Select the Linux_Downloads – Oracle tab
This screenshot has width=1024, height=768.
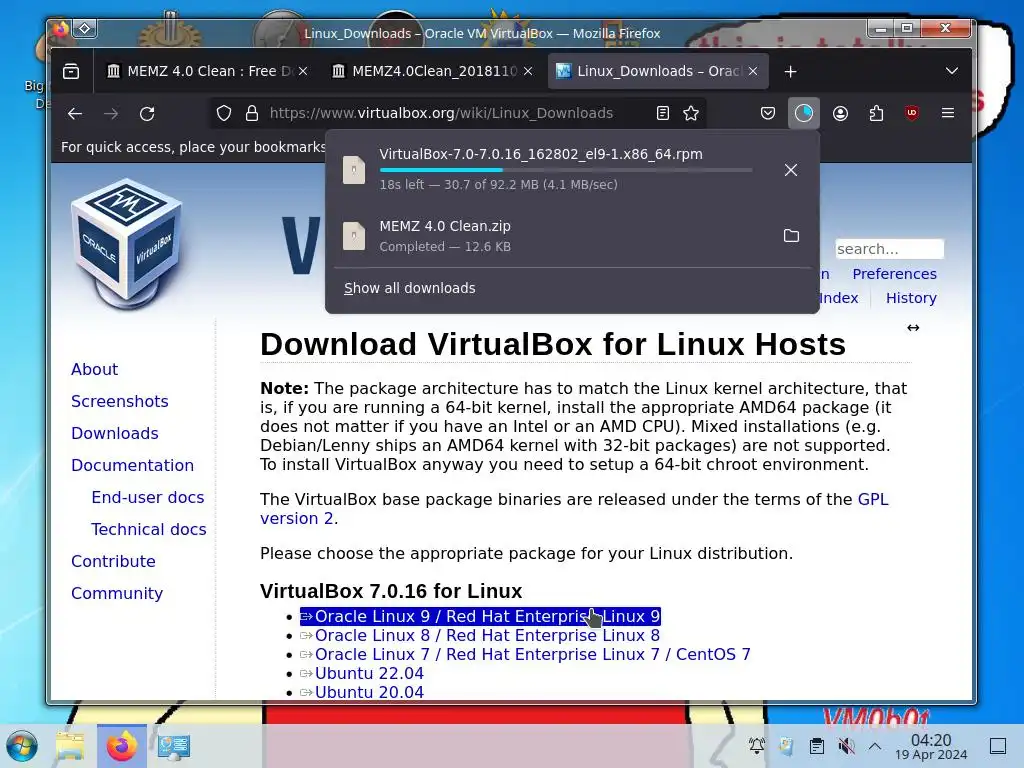click(657, 71)
